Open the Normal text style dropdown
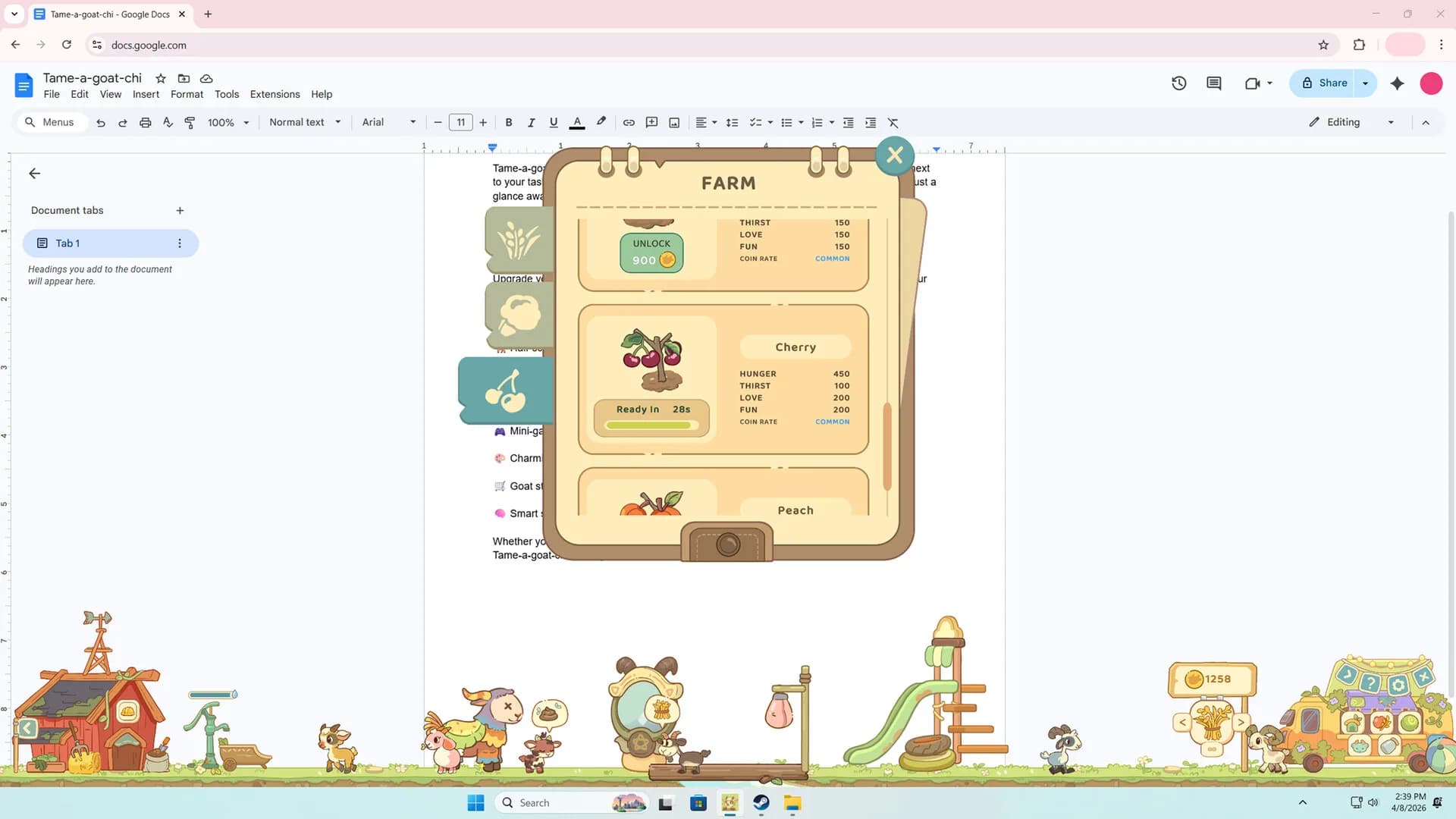The height and width of the screenshot is (819, 1456). coord(305,122)
